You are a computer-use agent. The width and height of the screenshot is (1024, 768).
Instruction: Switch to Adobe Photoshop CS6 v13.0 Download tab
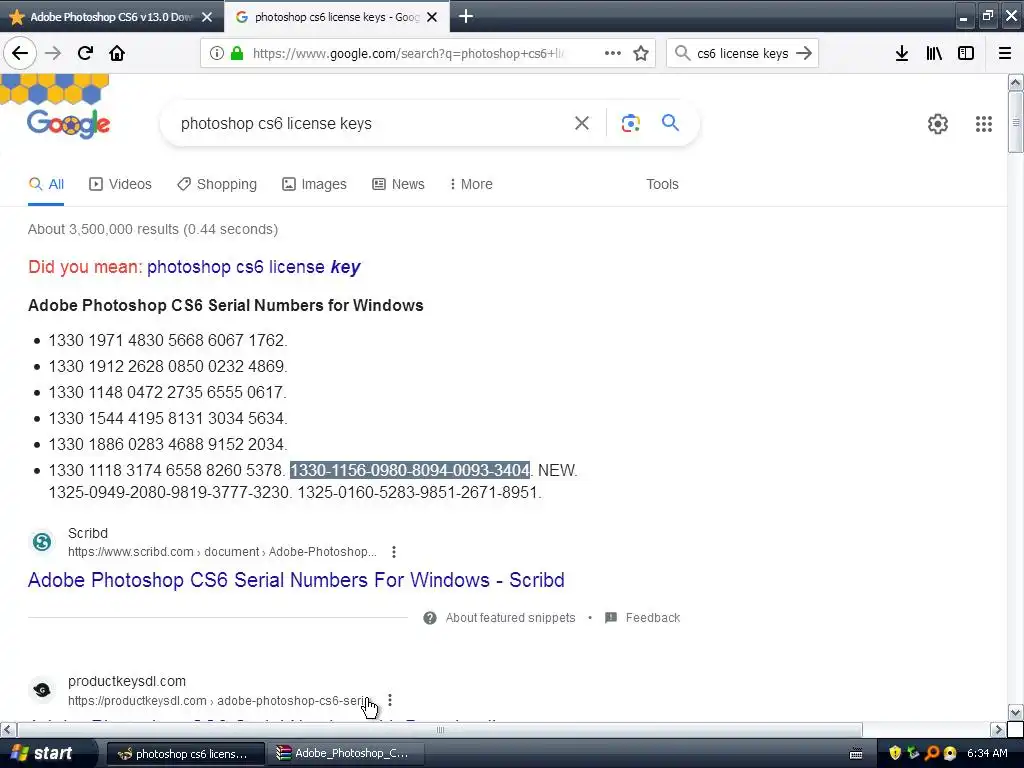(x=111, y=17)
